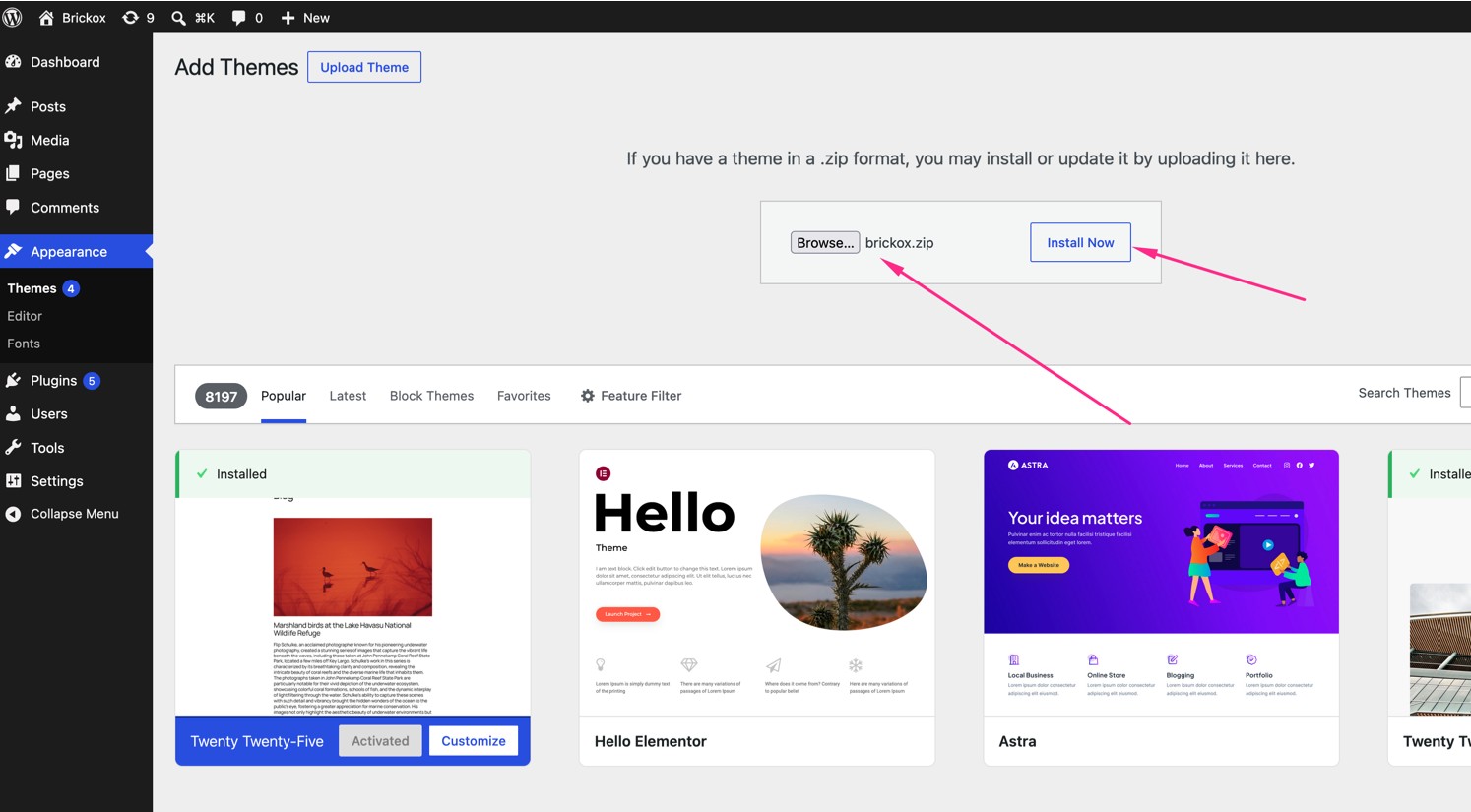The image size is (1471, 812).
Task: Click the Tools wrench icon
Action: (13, 447)
